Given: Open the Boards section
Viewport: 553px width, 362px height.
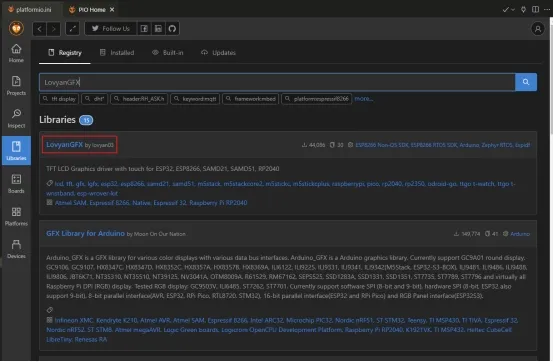Looking at the screenshot, I should (16, 184).
